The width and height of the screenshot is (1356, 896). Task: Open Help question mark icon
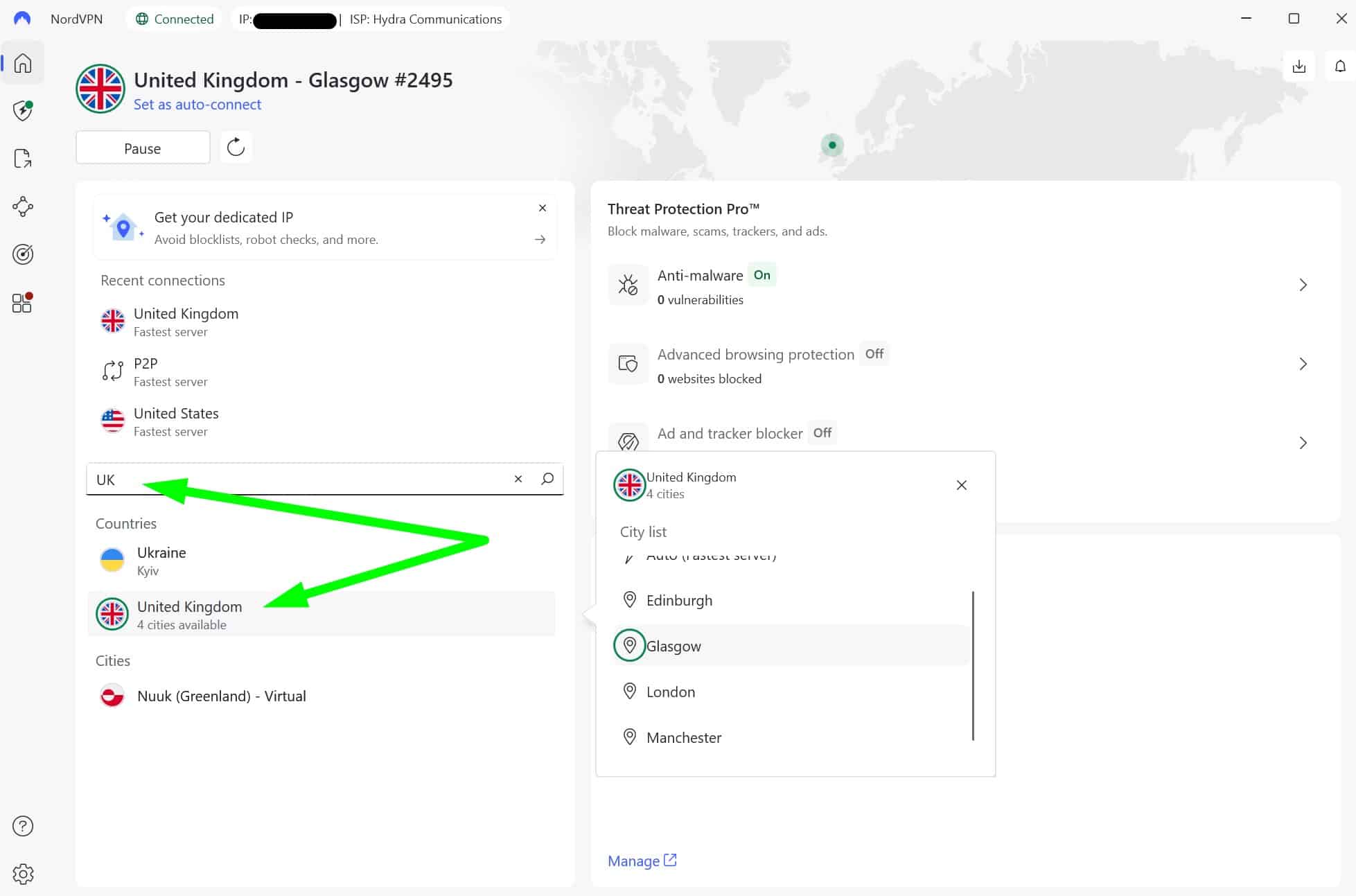[23, 826]
